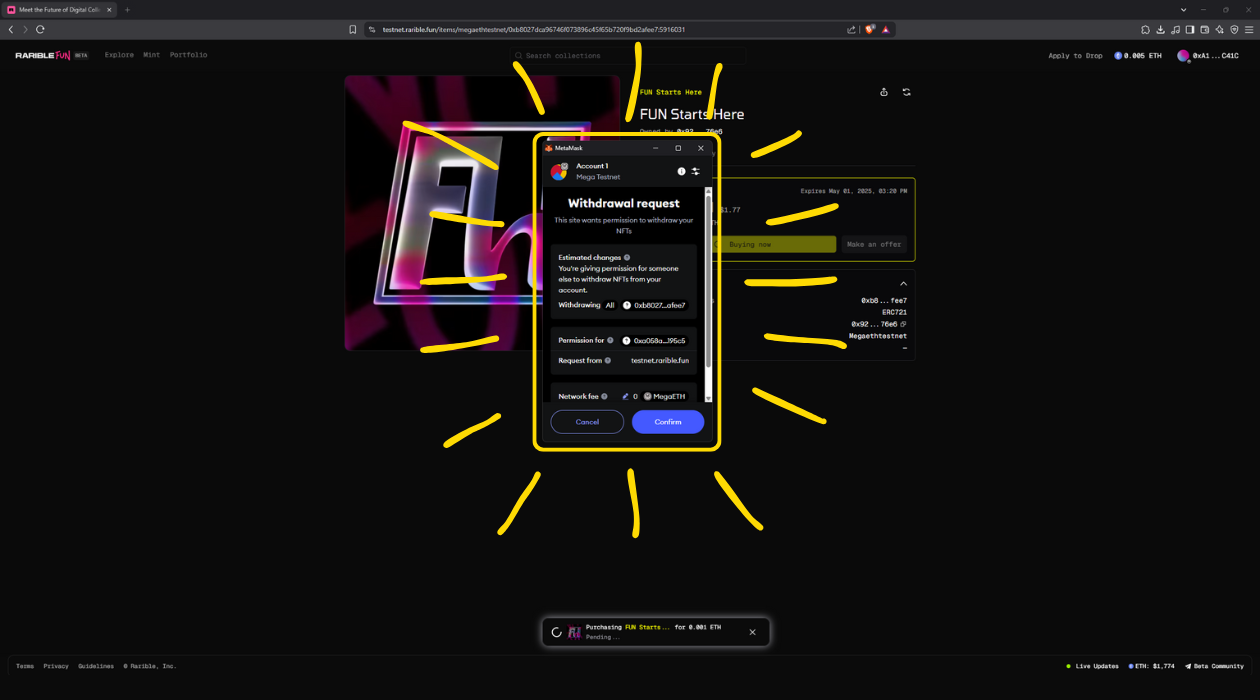This screenshot has width=1260, height=700.
Task: Open media playlist music icon
Action: (x=1175, y=29)
